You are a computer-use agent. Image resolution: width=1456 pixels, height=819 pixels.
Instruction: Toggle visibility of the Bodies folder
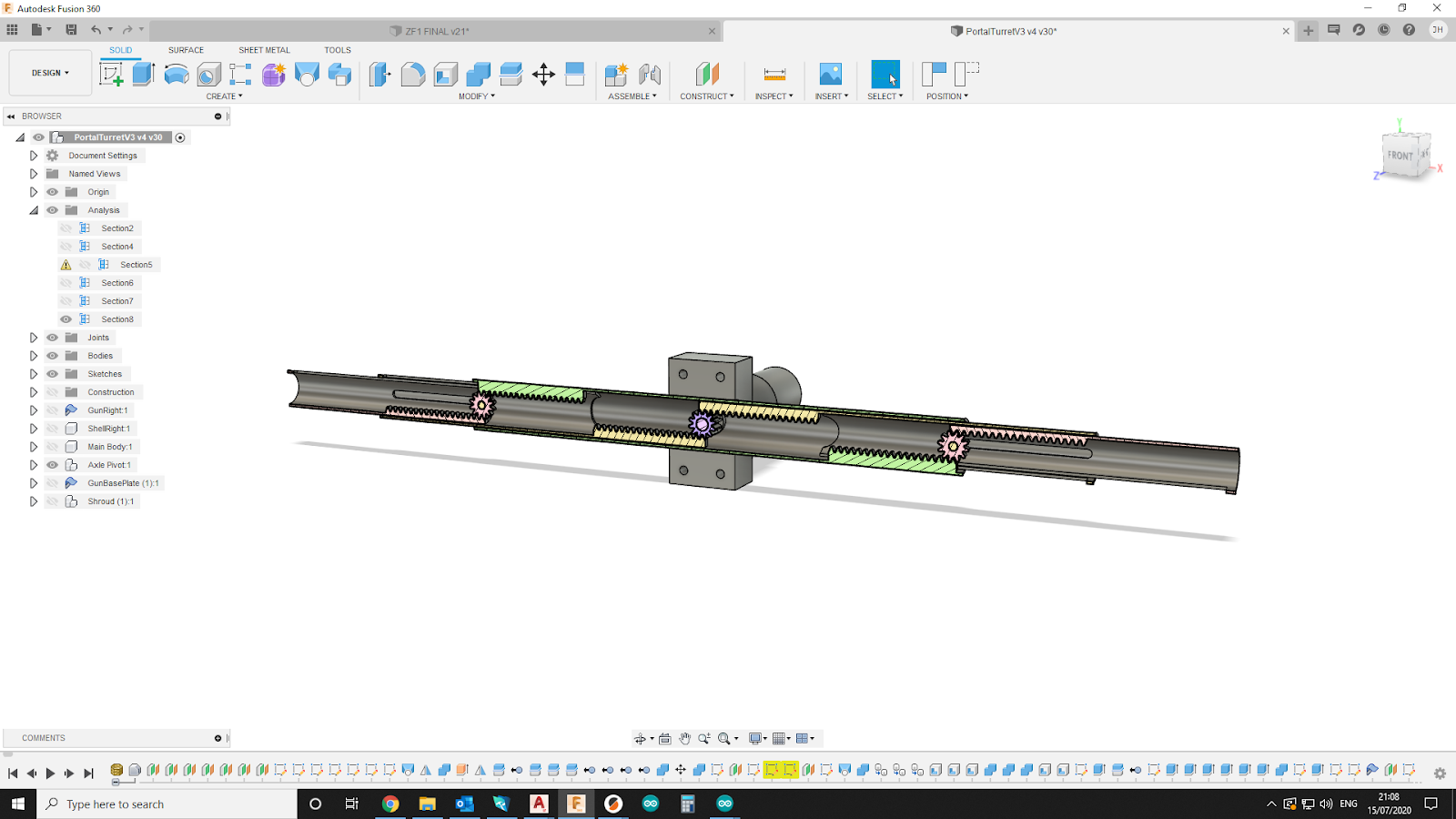[x=52, y=356]
